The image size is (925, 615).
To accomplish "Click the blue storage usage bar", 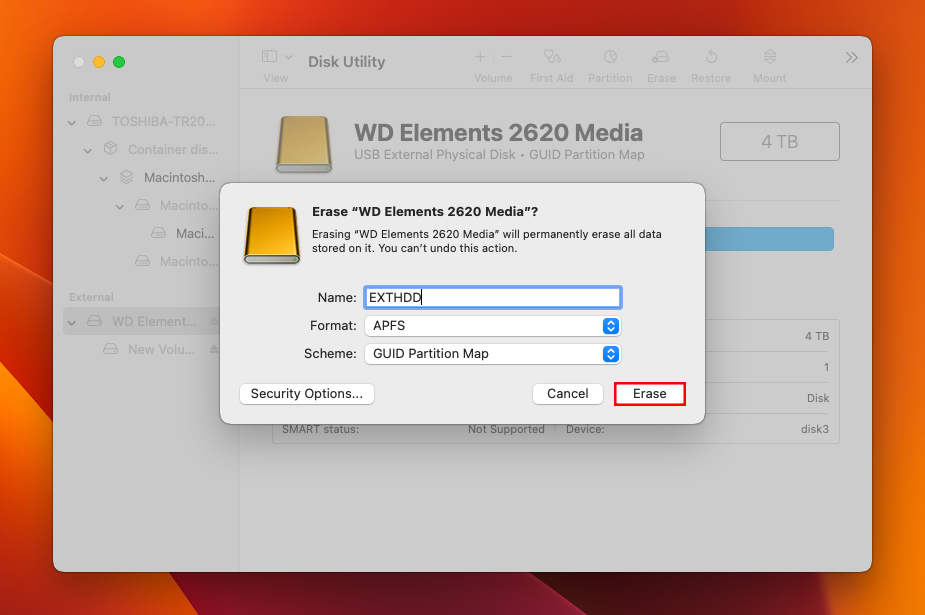I will (x=769, y=239).
